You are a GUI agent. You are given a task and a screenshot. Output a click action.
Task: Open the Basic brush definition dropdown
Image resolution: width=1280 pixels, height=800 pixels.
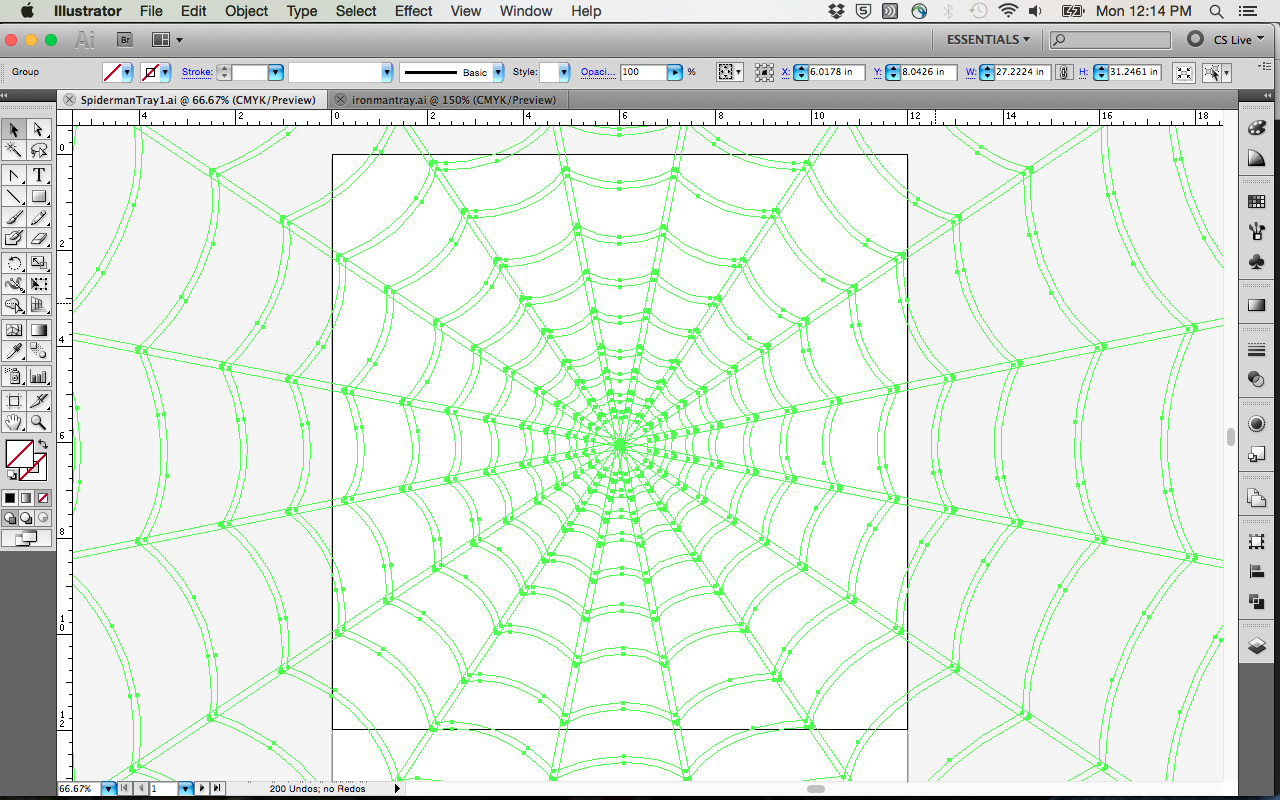(500, 72)
